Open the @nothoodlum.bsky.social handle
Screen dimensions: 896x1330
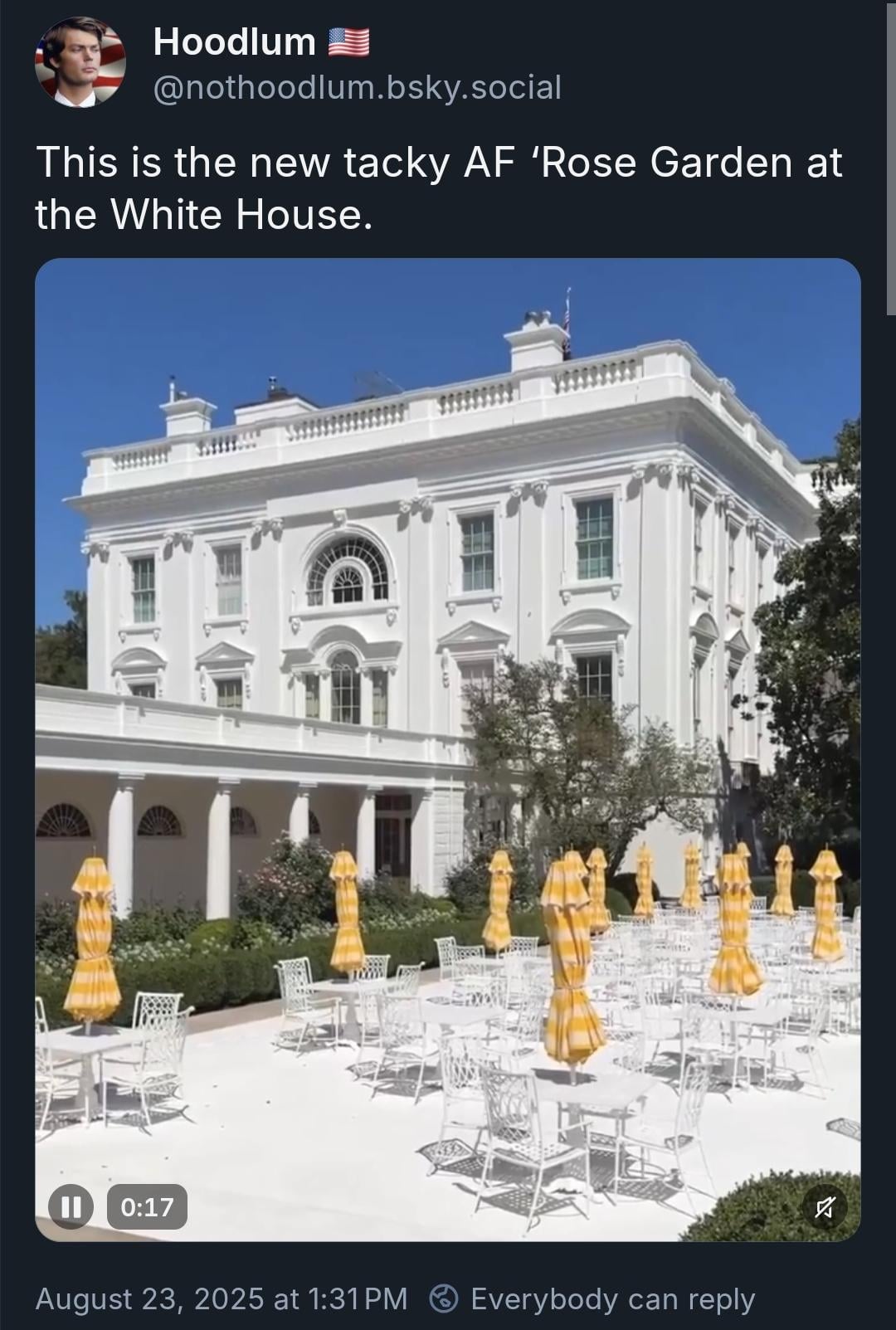coord(358,86)
